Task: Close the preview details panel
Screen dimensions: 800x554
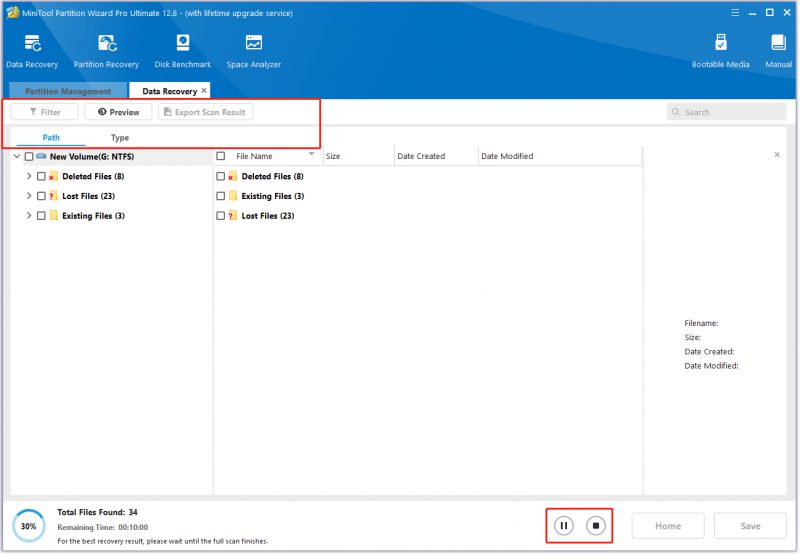Action: [x=777, y=155]
